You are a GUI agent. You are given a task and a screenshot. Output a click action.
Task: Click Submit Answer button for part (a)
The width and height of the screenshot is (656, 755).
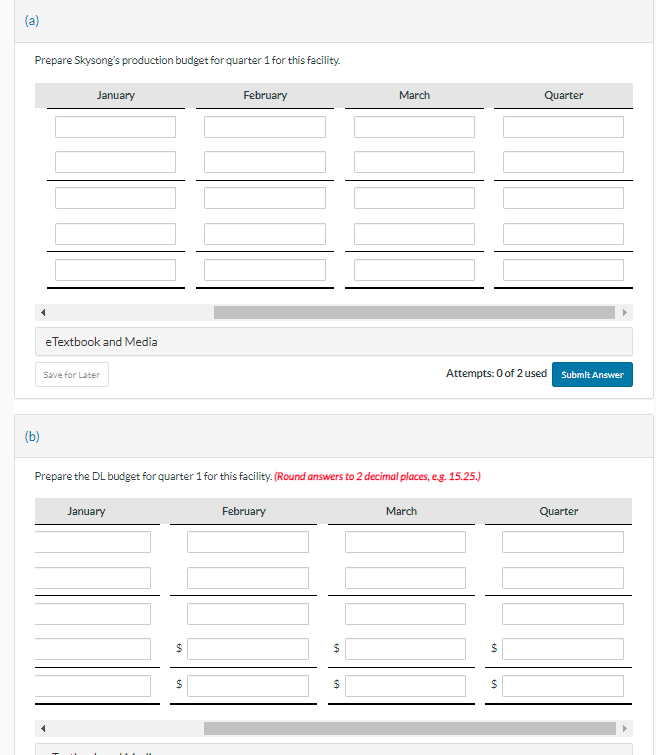(592, 375)
